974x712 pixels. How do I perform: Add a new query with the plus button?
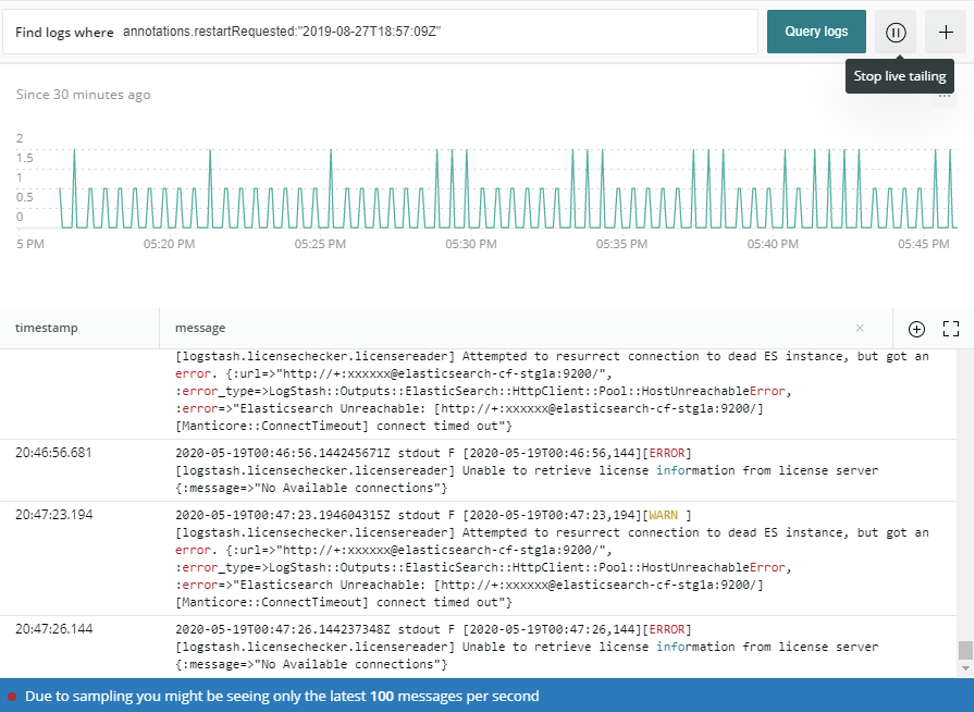coord(945,32)
